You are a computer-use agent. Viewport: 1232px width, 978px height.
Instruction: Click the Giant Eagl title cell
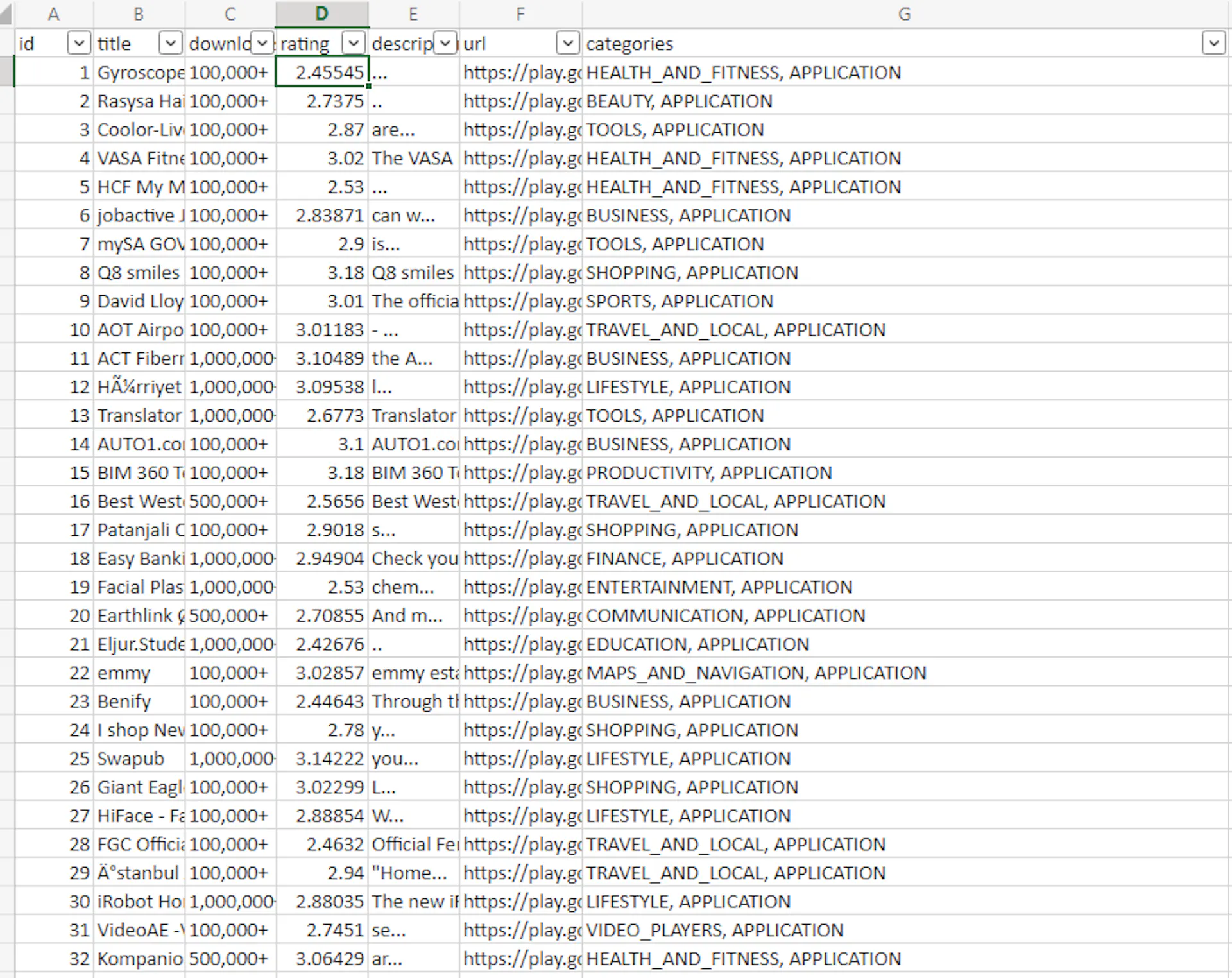click(139, 787)
